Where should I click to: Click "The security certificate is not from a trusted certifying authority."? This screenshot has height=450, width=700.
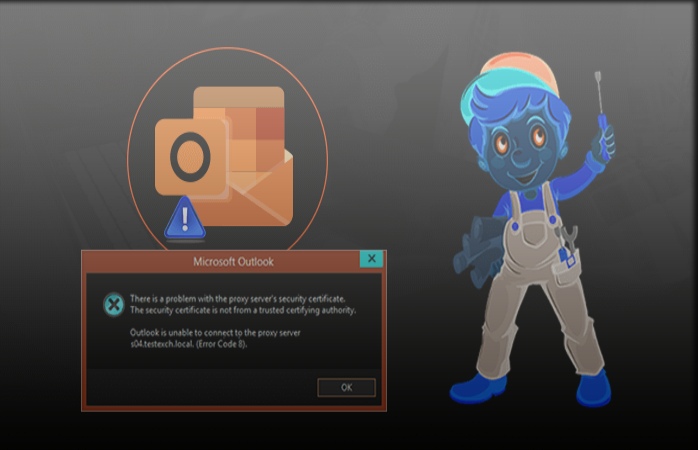(x=243, y=310)
